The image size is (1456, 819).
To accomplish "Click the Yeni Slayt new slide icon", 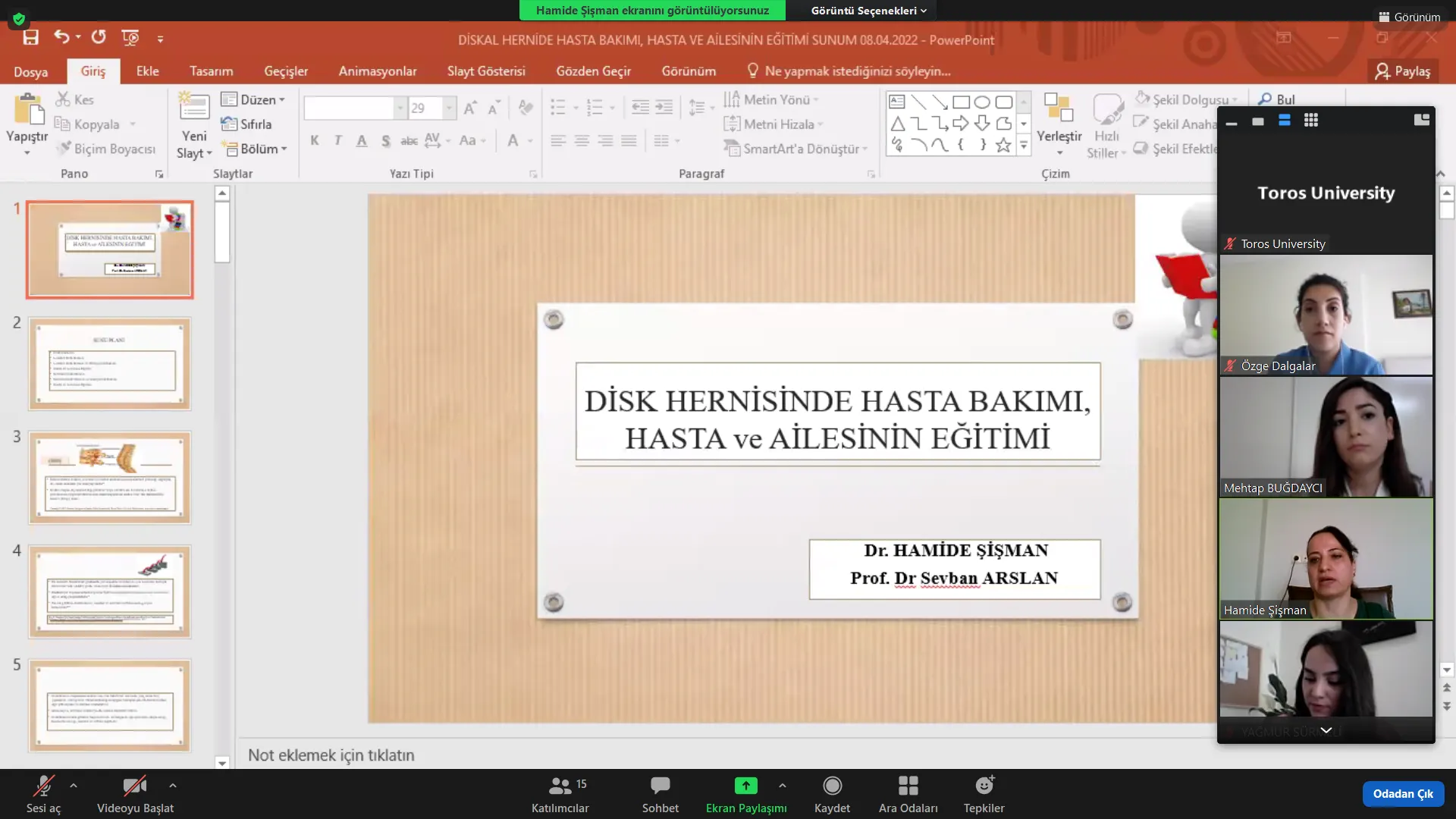I will [194, 107].
